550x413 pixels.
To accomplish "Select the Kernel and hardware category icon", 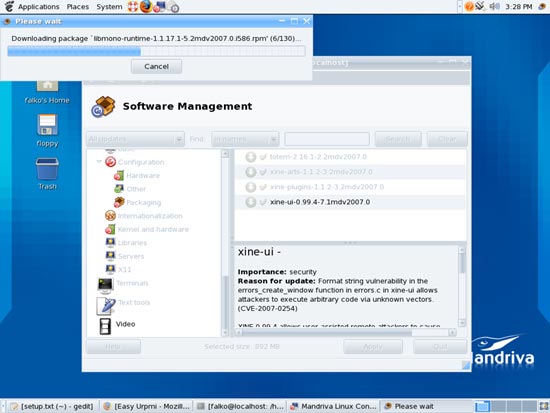I will tap(110, 229).
